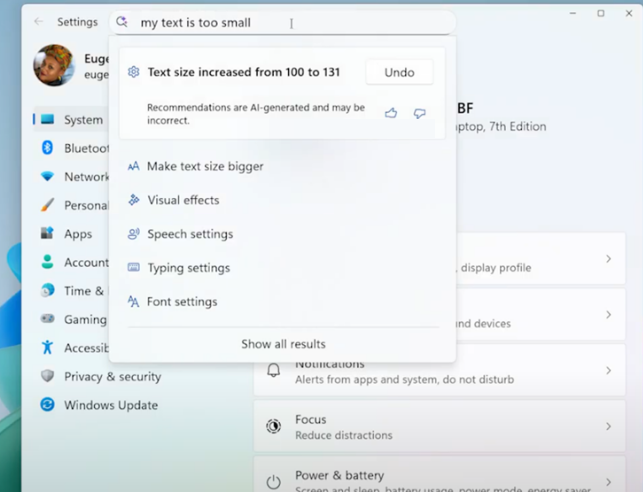Click the AA icon of 'Make text size bigger'
Viewport: 643px width, 492px height.
coord(133,166)
